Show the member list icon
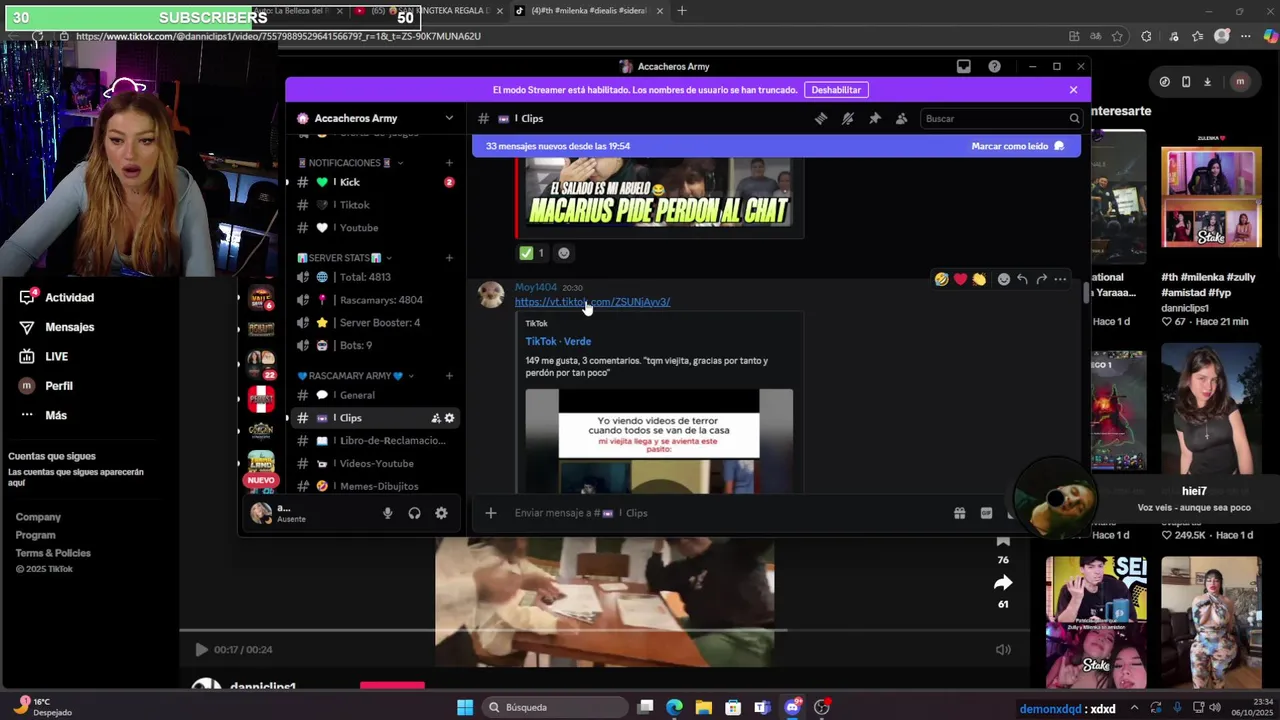Image resolution: width=1280 pixels, height=720 pixels. click(901, 118)
